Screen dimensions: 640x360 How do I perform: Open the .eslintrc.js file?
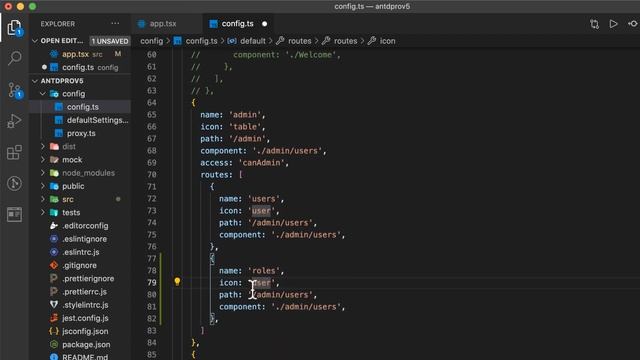point(80,252)
